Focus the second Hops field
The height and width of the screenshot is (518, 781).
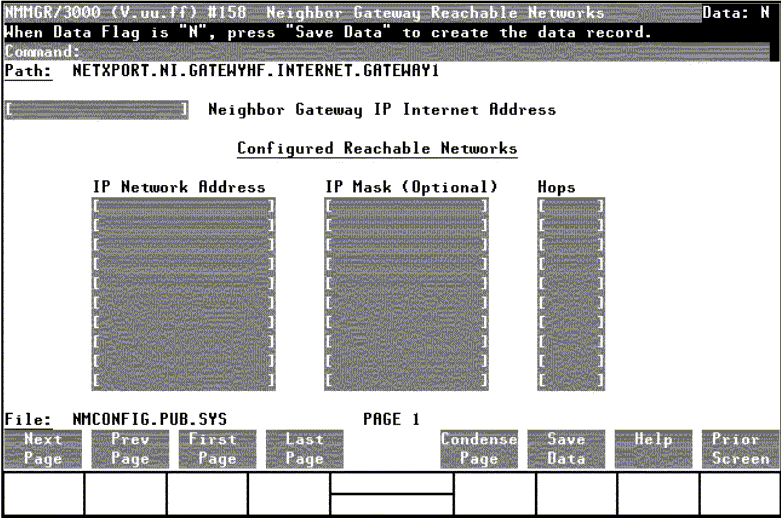click(571, 225)
